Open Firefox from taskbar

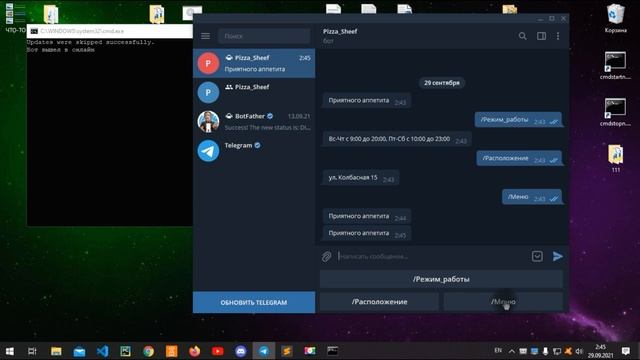(195, 351)
